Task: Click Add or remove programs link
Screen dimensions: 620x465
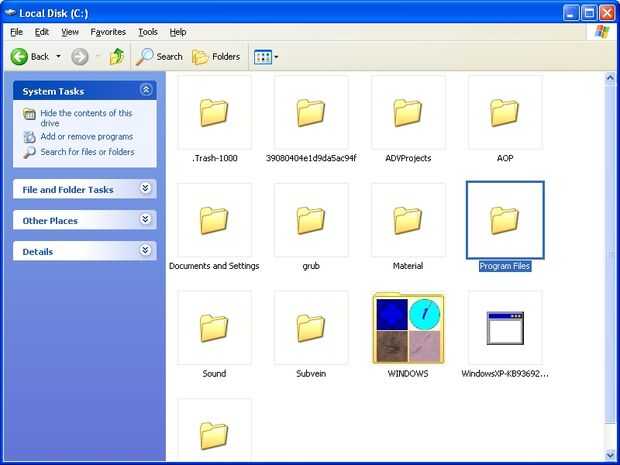Action: [87, 137]
